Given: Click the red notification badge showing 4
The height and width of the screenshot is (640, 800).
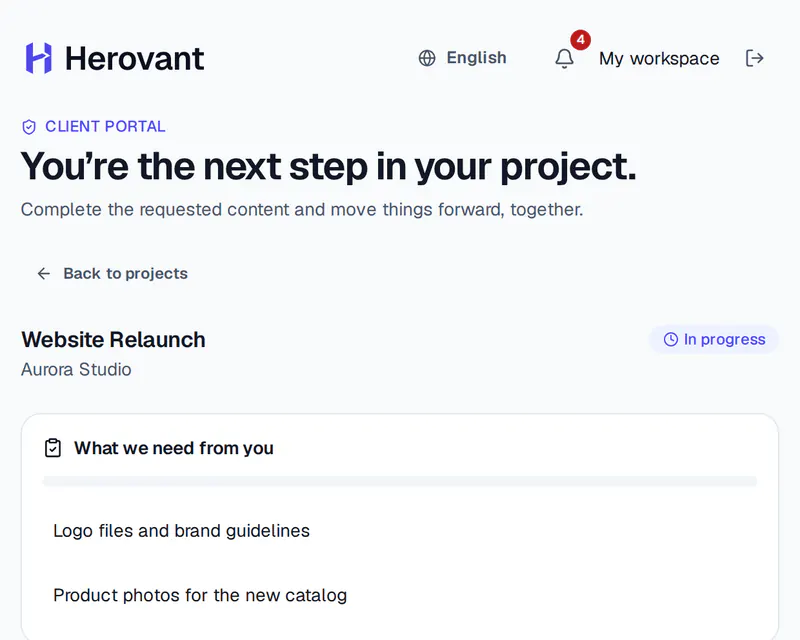Looking at the screenshot, I should click(581, 40).
